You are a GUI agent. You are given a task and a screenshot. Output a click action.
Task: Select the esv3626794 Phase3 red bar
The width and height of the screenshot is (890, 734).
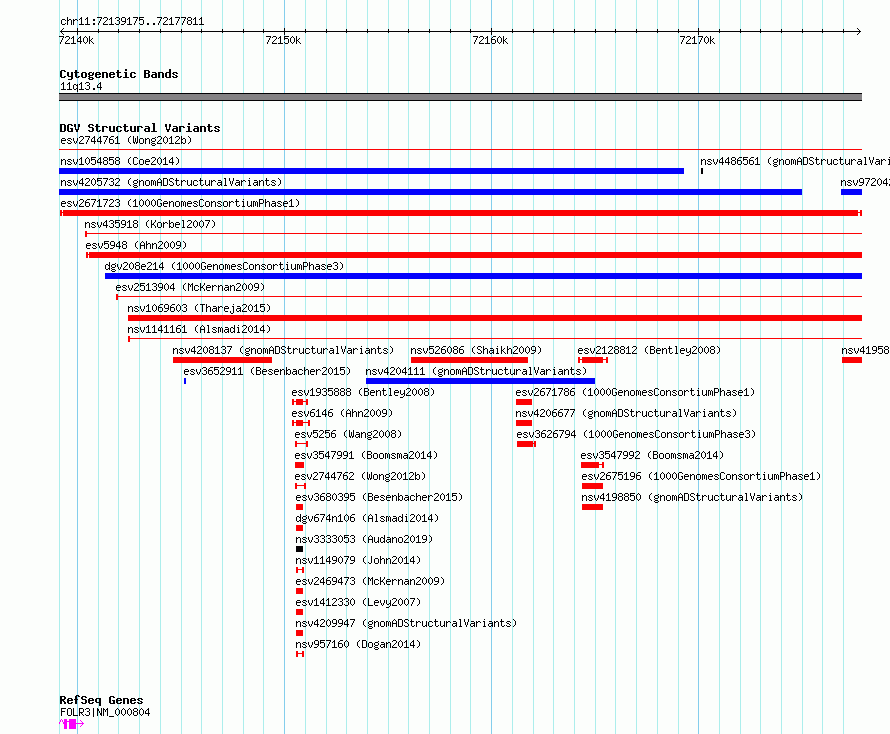pos(526,444)
